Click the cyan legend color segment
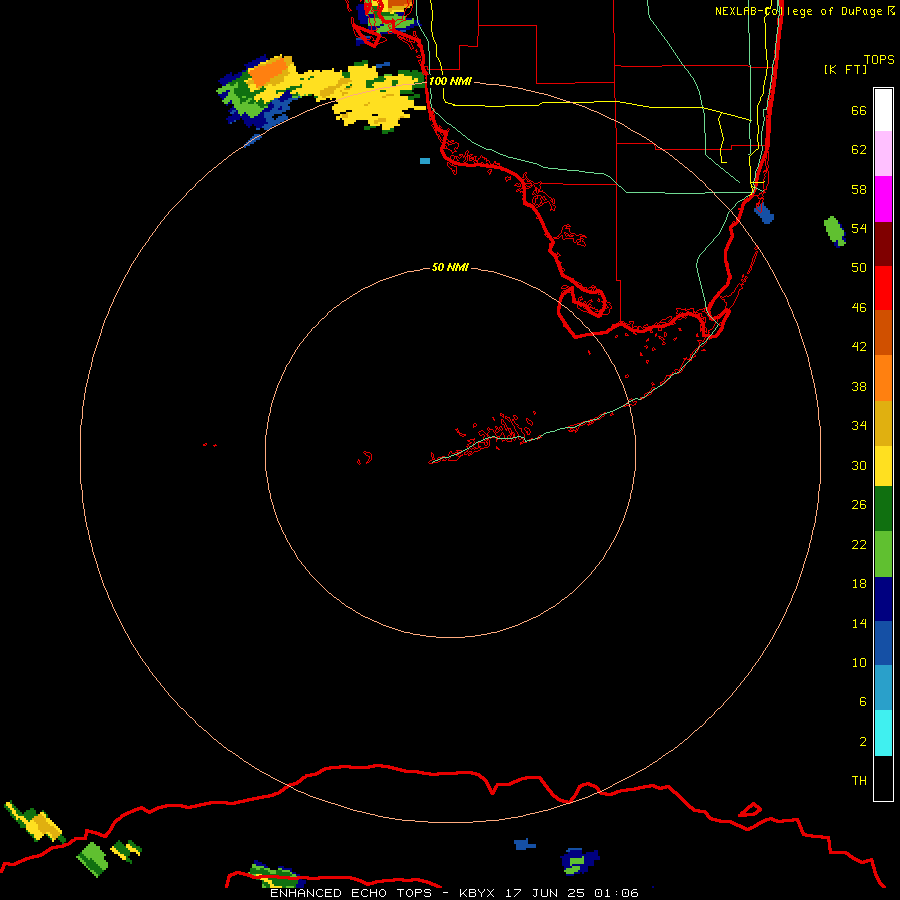Image resolution: width=900 pixels, height=900 pixels. point(883,733)
